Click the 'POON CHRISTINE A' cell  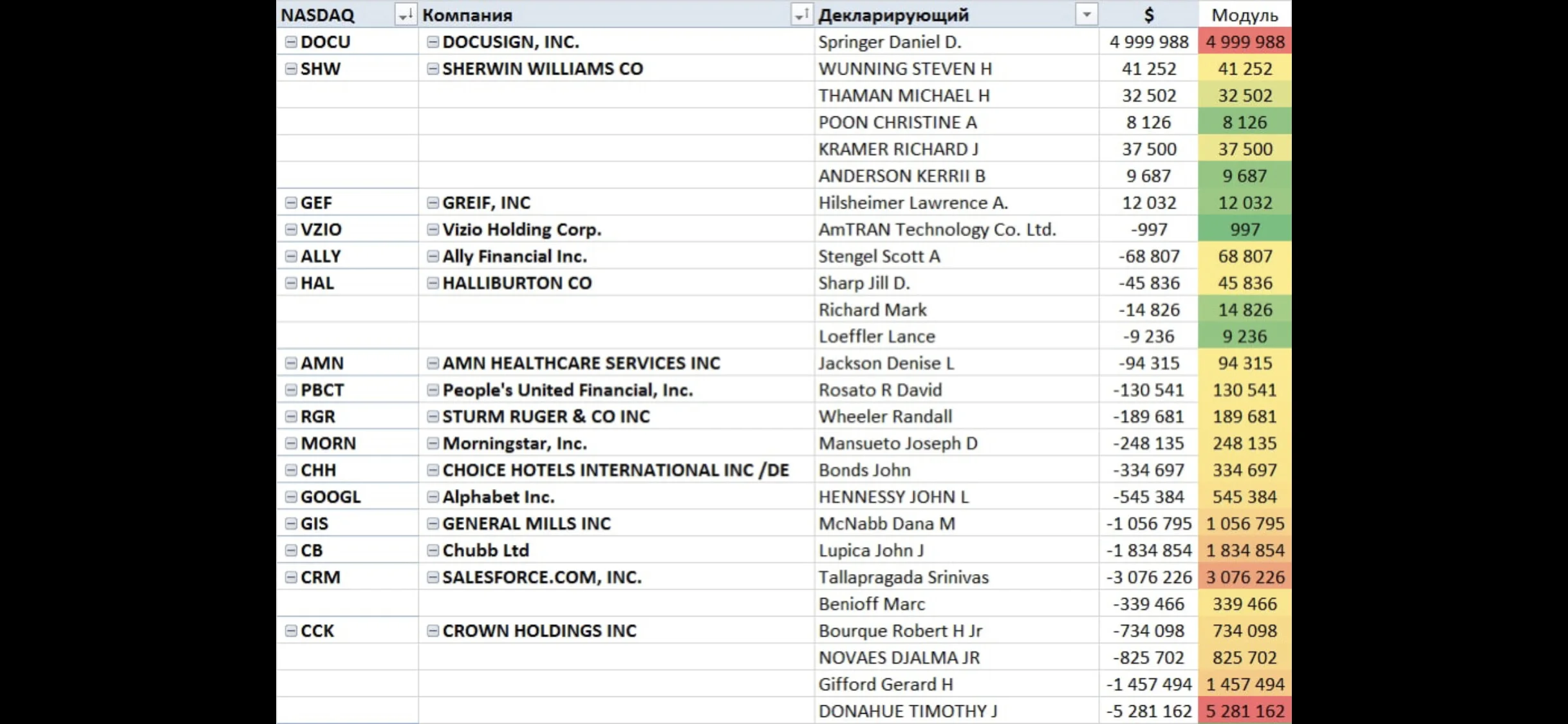click(957, 122)
